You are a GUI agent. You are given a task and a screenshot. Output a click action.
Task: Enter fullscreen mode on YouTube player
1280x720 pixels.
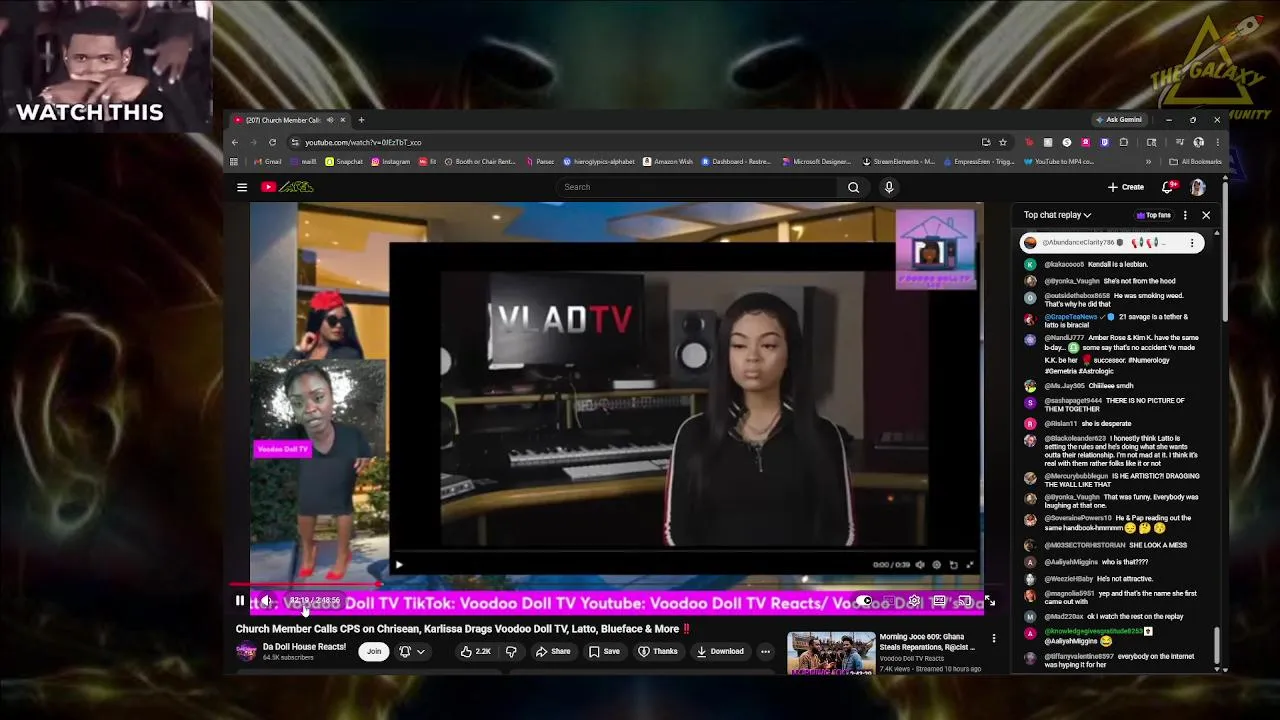989,601
